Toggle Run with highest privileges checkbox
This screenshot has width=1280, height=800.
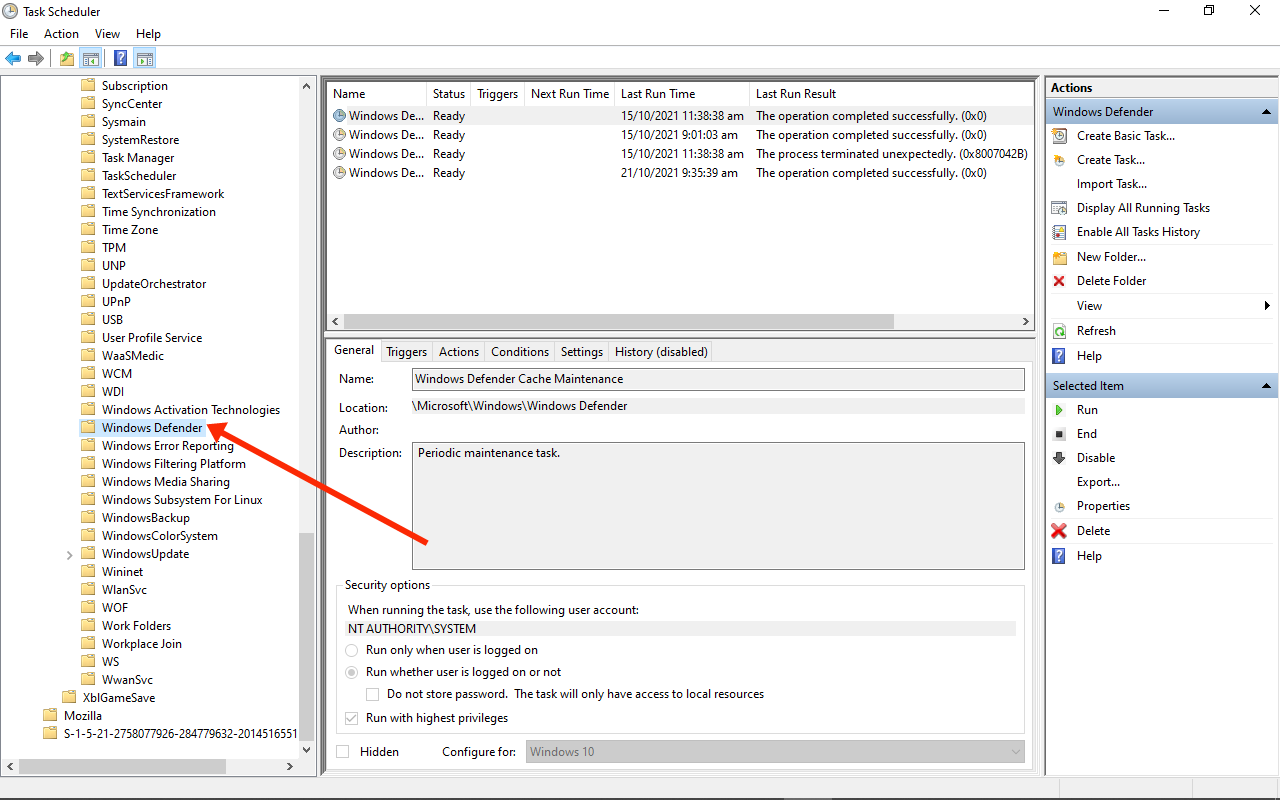click(x=352, y=718)
